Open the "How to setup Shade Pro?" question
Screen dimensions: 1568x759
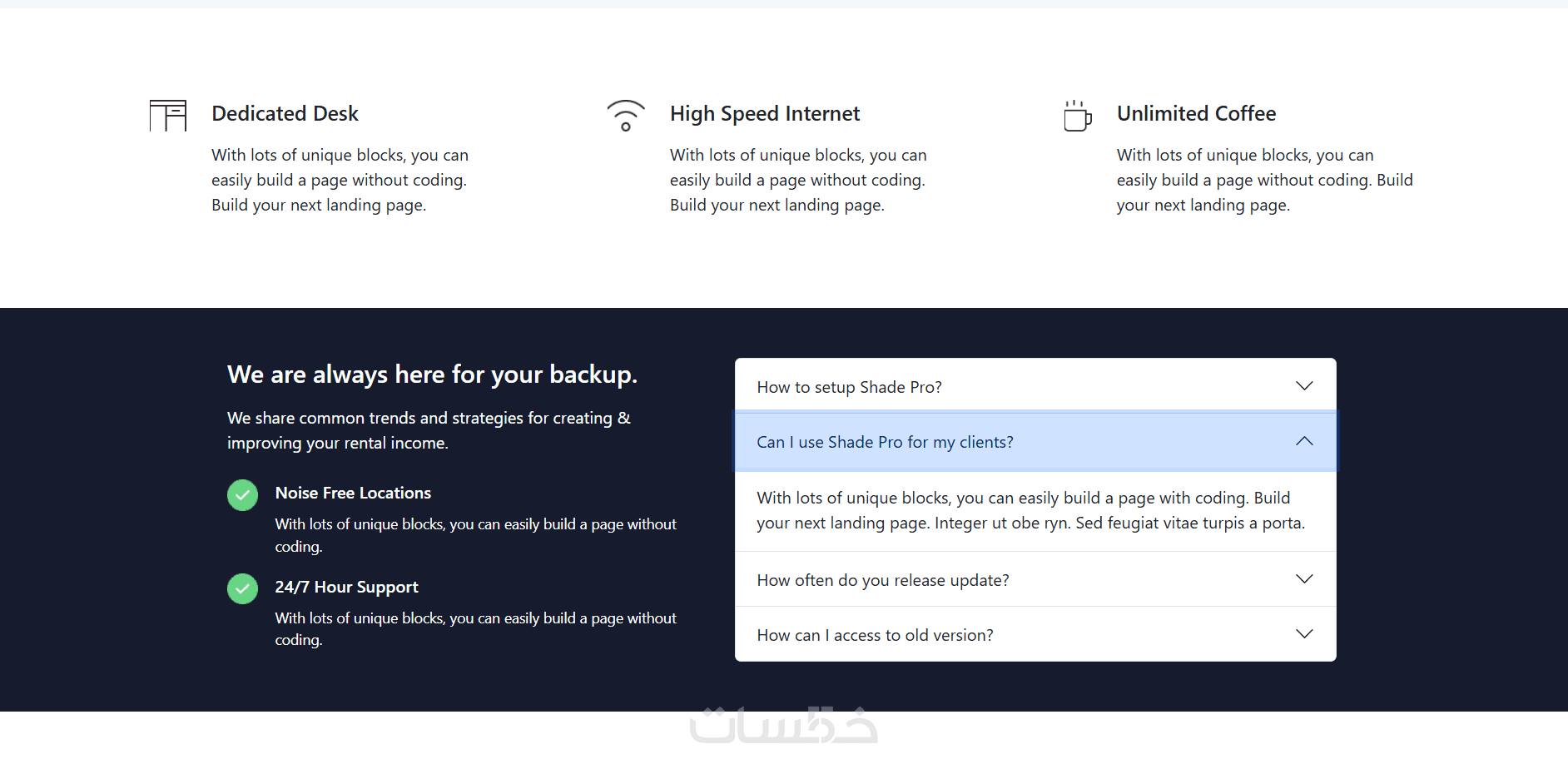(849, 387)
